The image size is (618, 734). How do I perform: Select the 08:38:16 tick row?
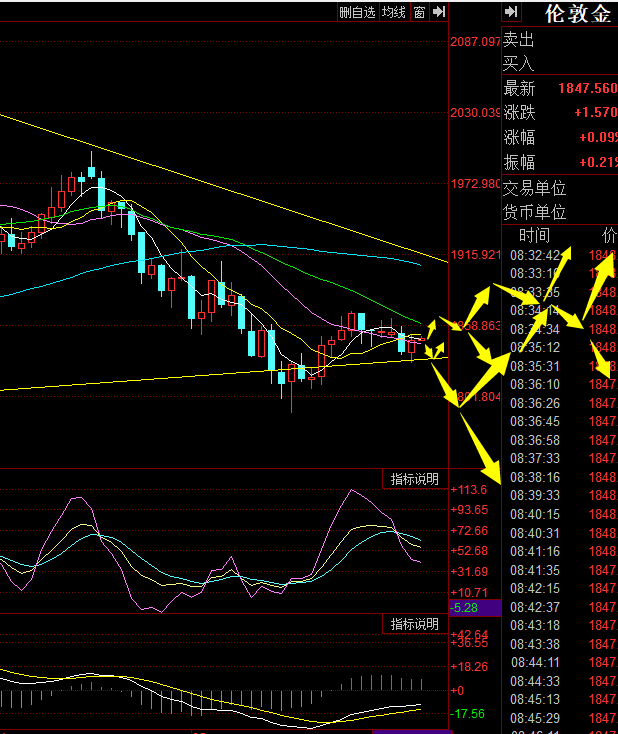560,477
